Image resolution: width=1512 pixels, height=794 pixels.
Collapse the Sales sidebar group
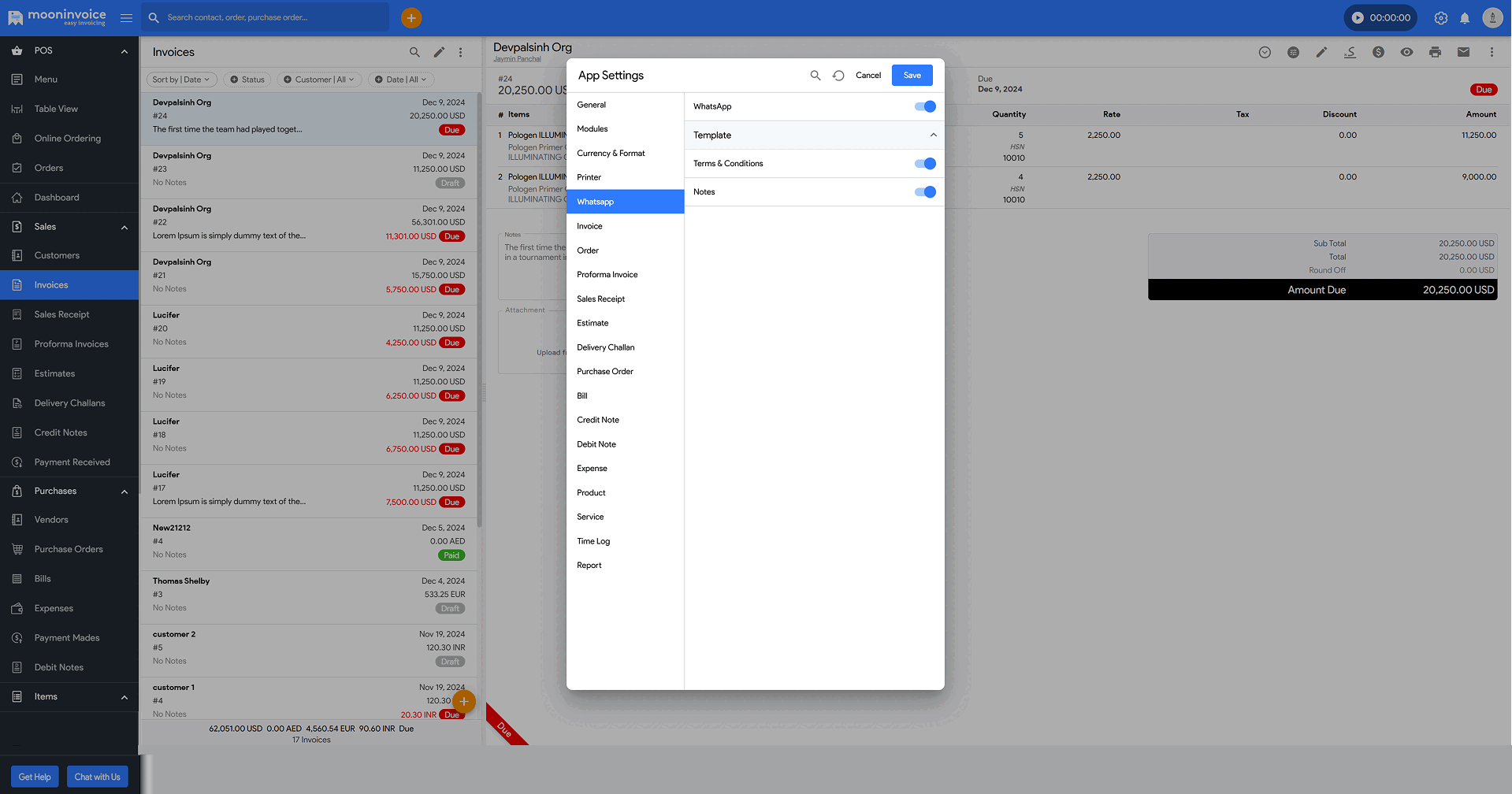pos(124,227)
